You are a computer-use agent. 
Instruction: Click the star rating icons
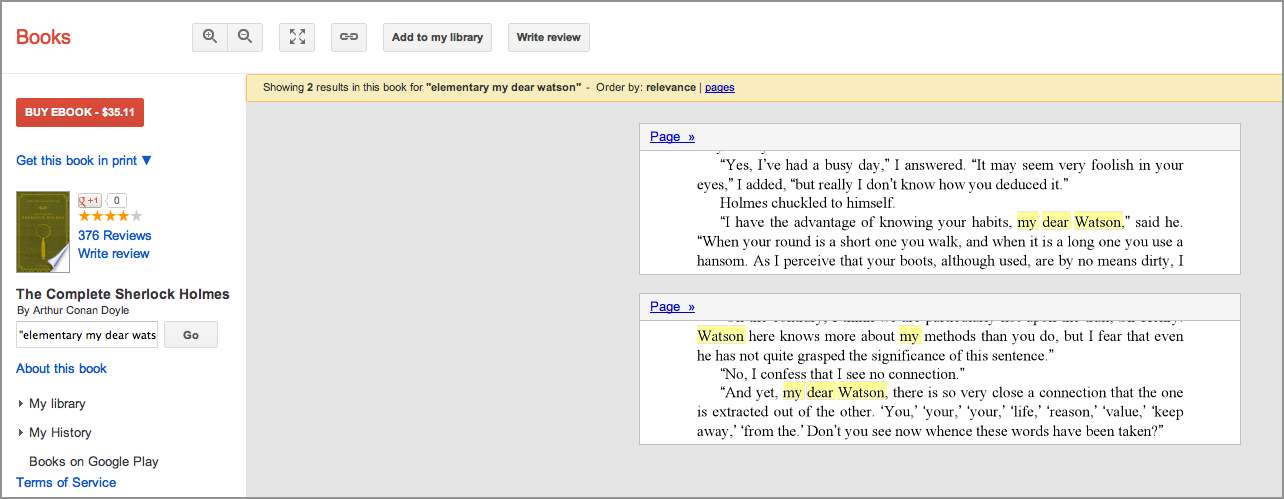click(110, 216)
